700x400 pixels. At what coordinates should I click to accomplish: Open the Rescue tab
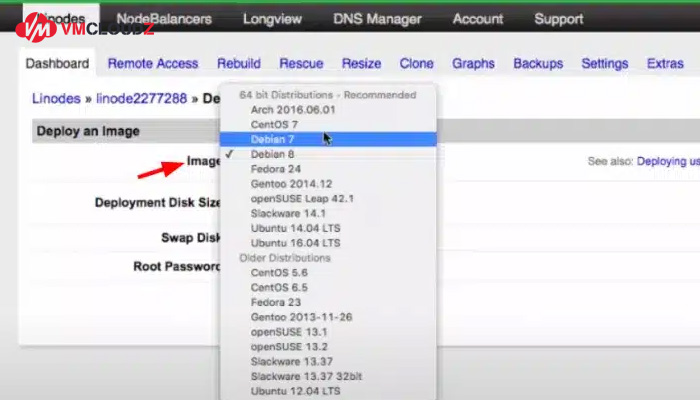pyautogui.click(x=301, y=63)
